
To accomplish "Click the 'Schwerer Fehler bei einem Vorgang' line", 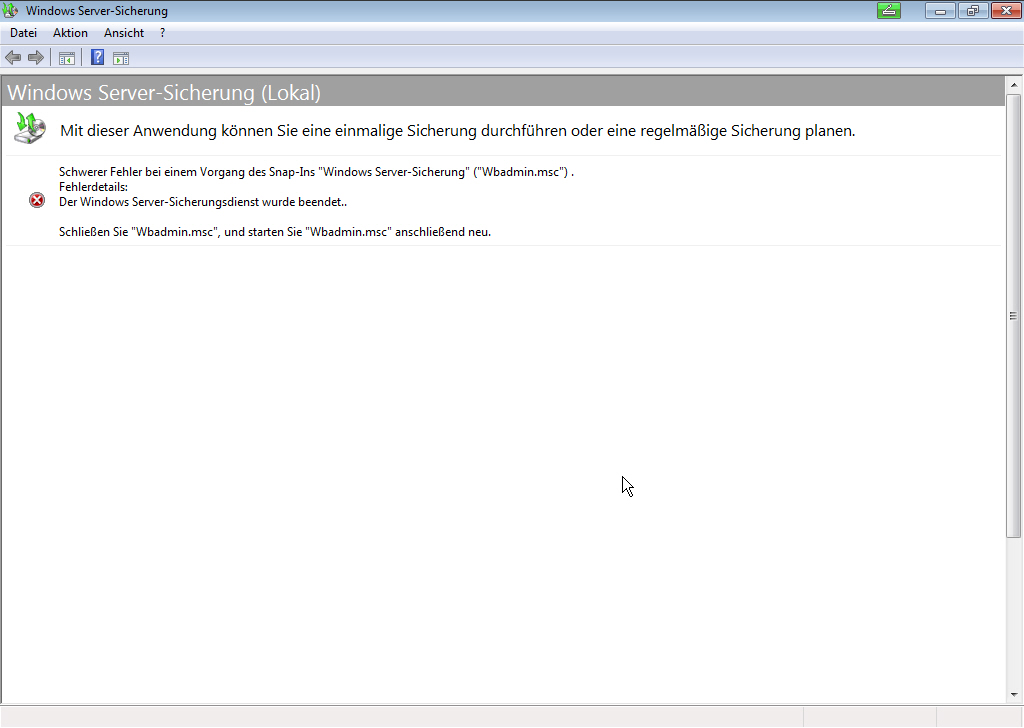I will [x=317, y=172].
